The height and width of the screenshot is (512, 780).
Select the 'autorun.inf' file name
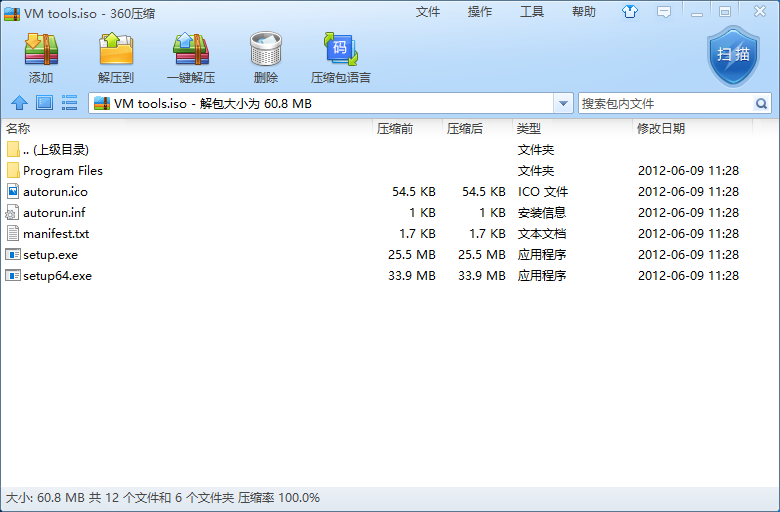point(54,212)
